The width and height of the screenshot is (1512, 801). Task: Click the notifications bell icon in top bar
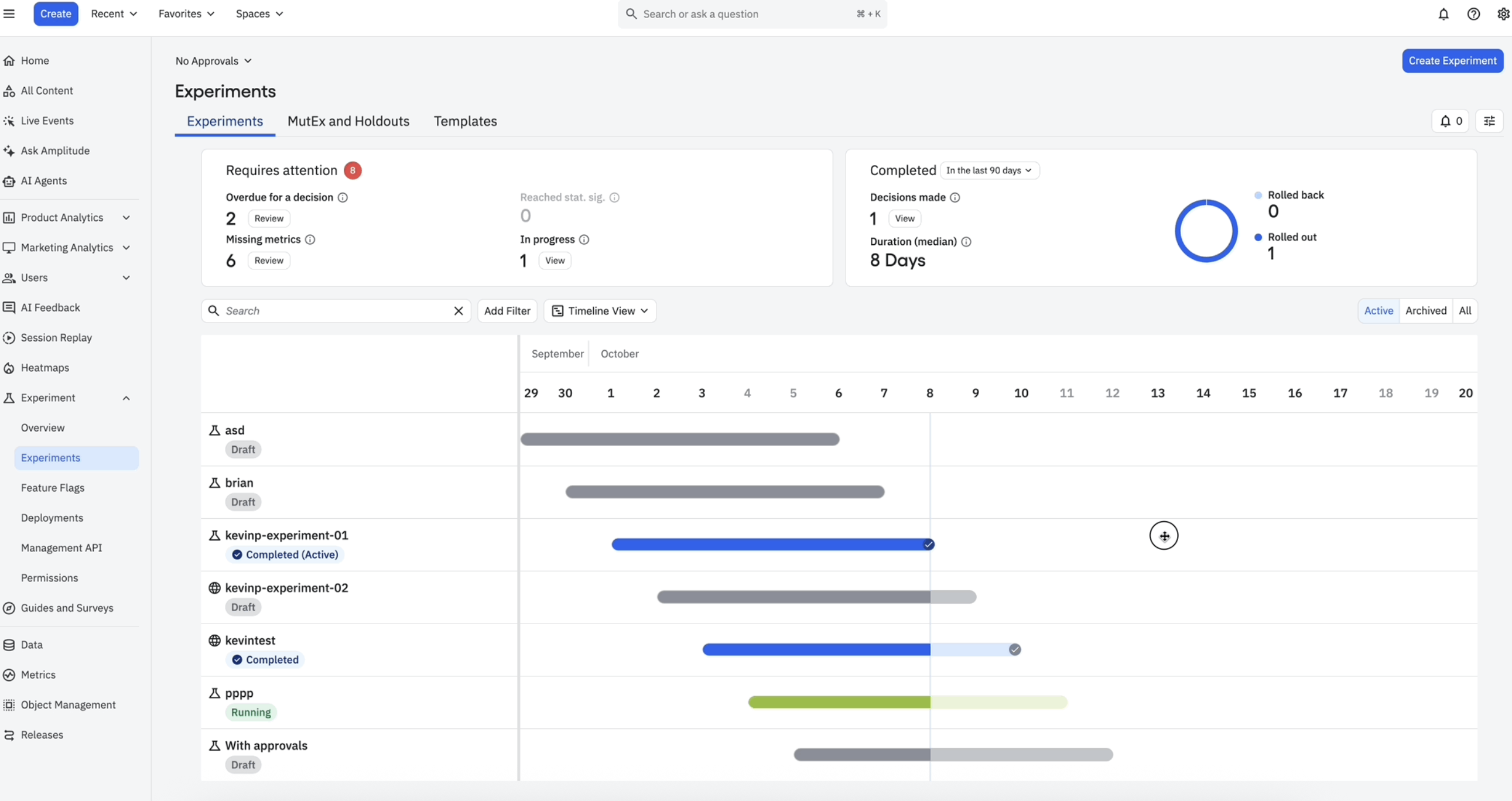point(1443,14)
